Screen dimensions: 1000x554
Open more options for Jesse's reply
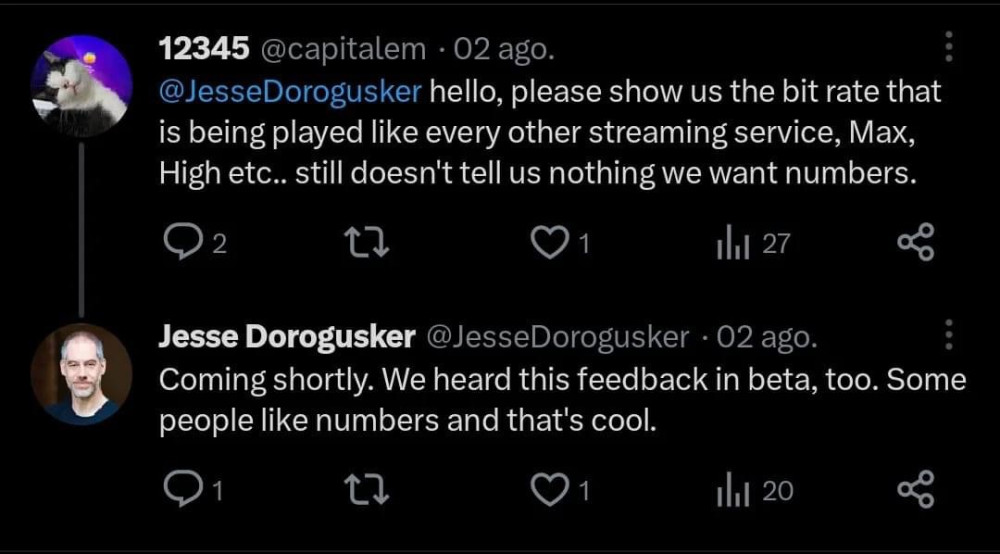point(949,337)
